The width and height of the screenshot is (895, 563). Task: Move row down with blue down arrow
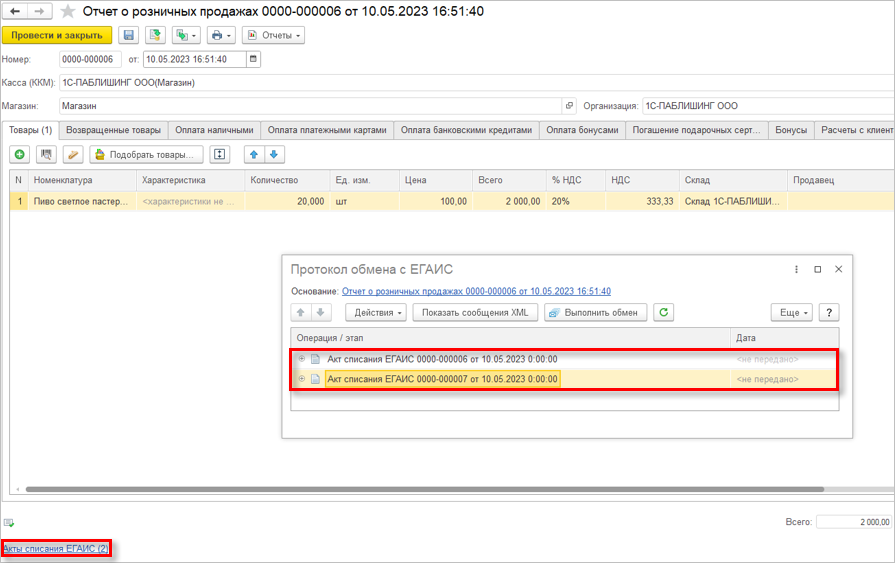pos(274,154)
